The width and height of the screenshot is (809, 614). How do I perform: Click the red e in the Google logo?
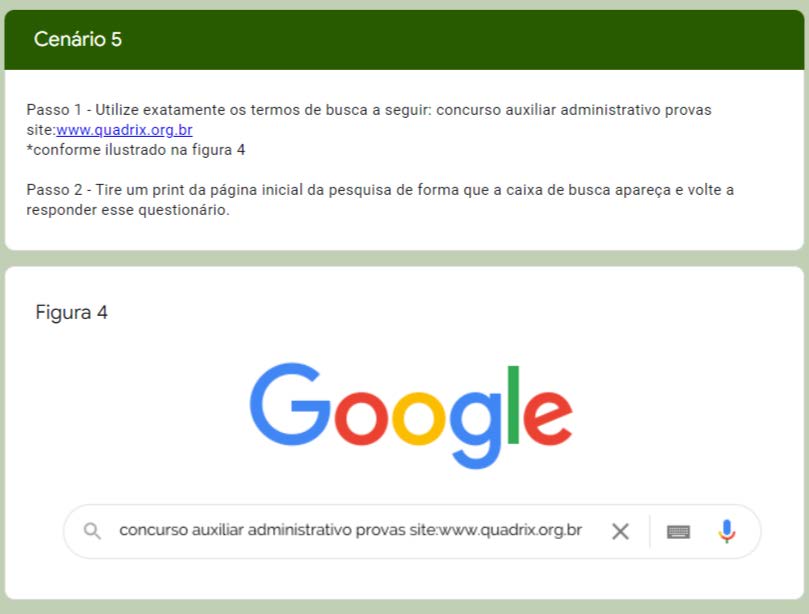coord(548,418)
